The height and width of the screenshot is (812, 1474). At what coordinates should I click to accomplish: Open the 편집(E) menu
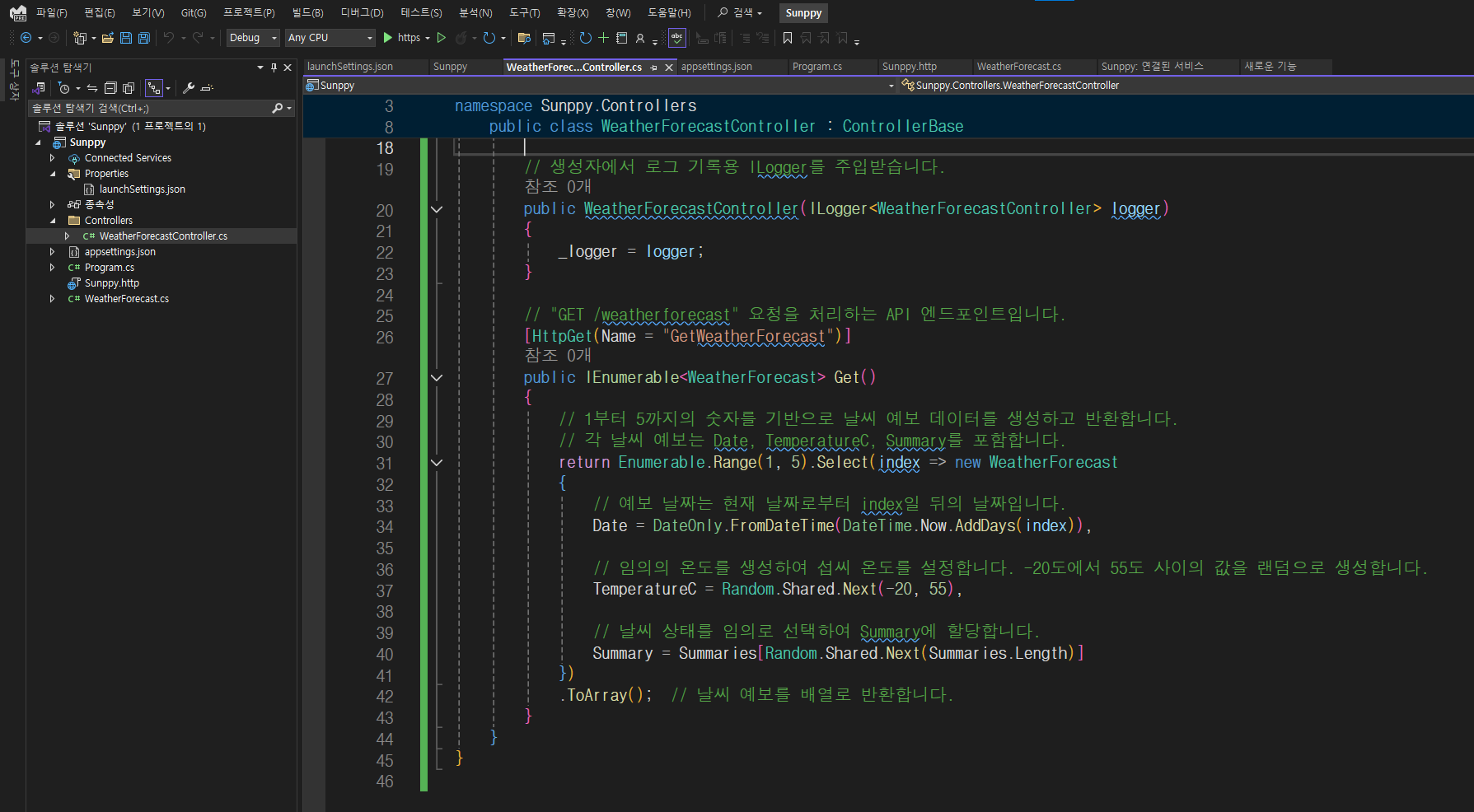(100, 13)
